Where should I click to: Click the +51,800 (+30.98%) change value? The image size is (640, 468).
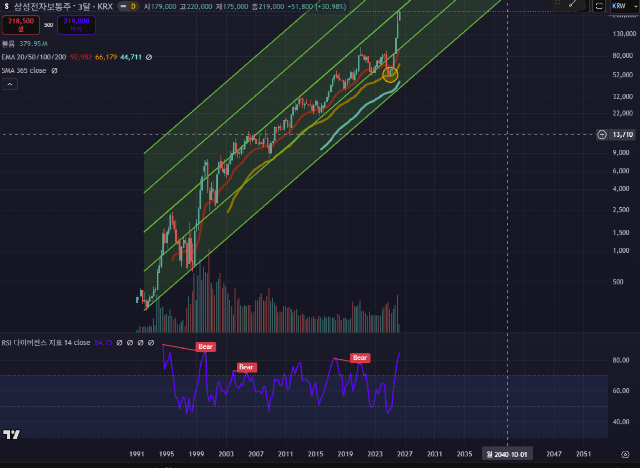(316, 7)
